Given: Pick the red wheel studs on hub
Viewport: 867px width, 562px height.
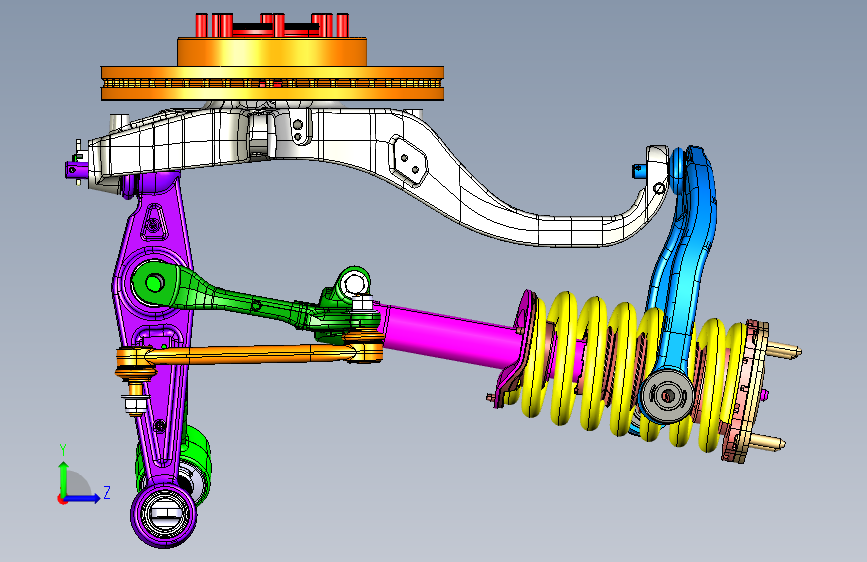Looking at the screenshot, I should pyautogui.click(x=272, y=25).
